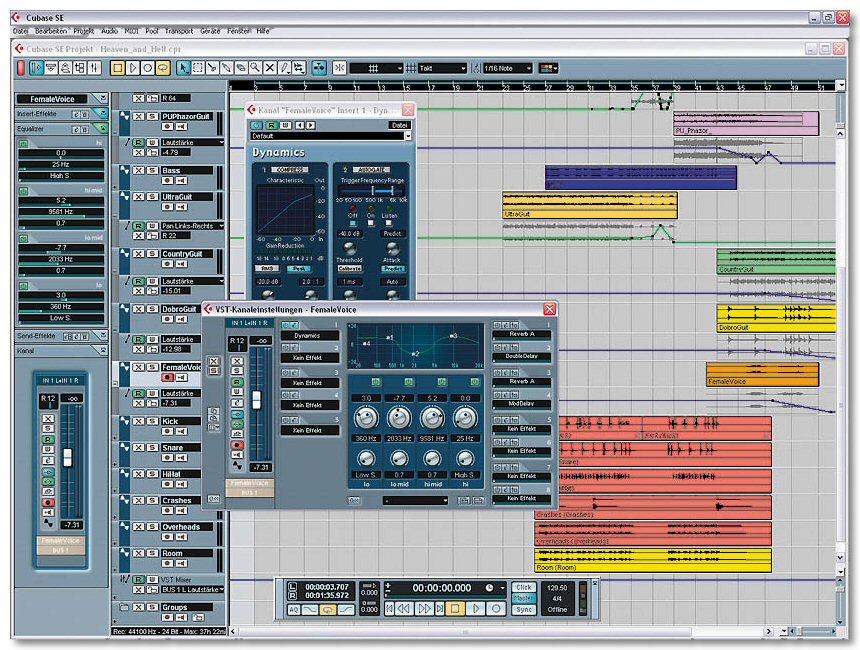Mute the Bass track
This screenshot has width=860, height=650.
[139, 171]
